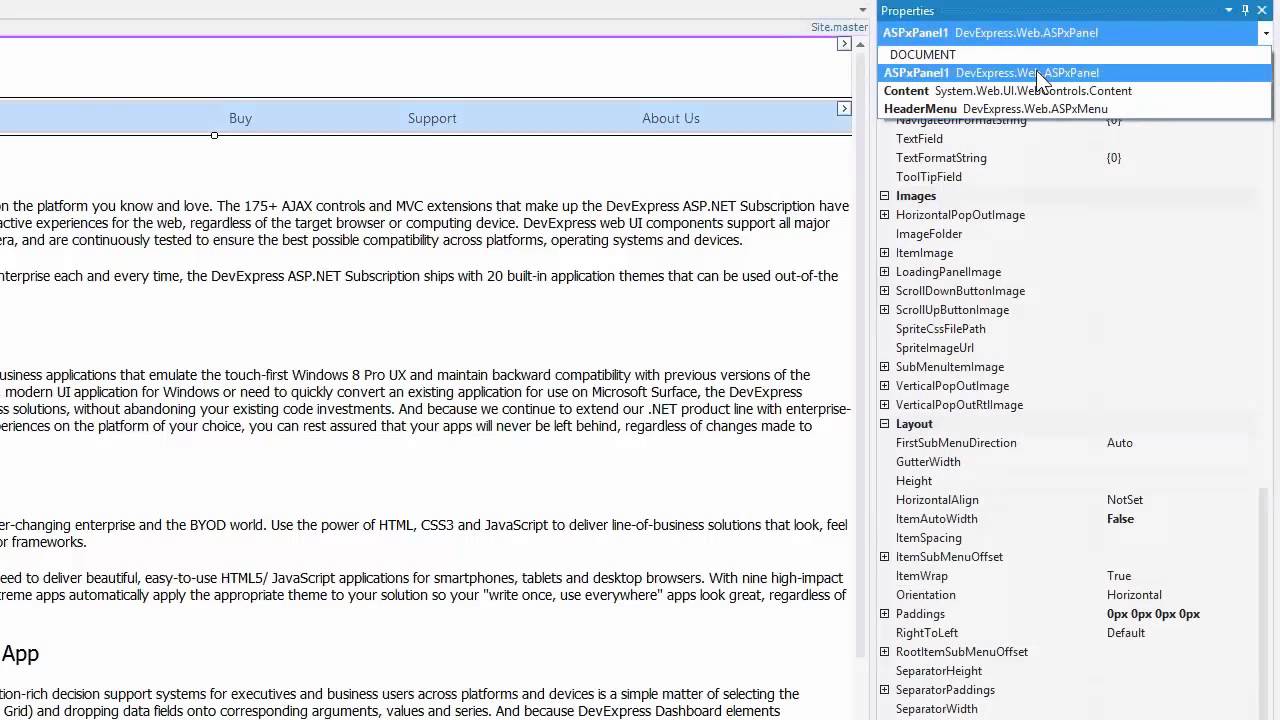This screenshot has height=720, width=1280.
Task: Click RightToLeft value Default
Action: click(1126, 633)
